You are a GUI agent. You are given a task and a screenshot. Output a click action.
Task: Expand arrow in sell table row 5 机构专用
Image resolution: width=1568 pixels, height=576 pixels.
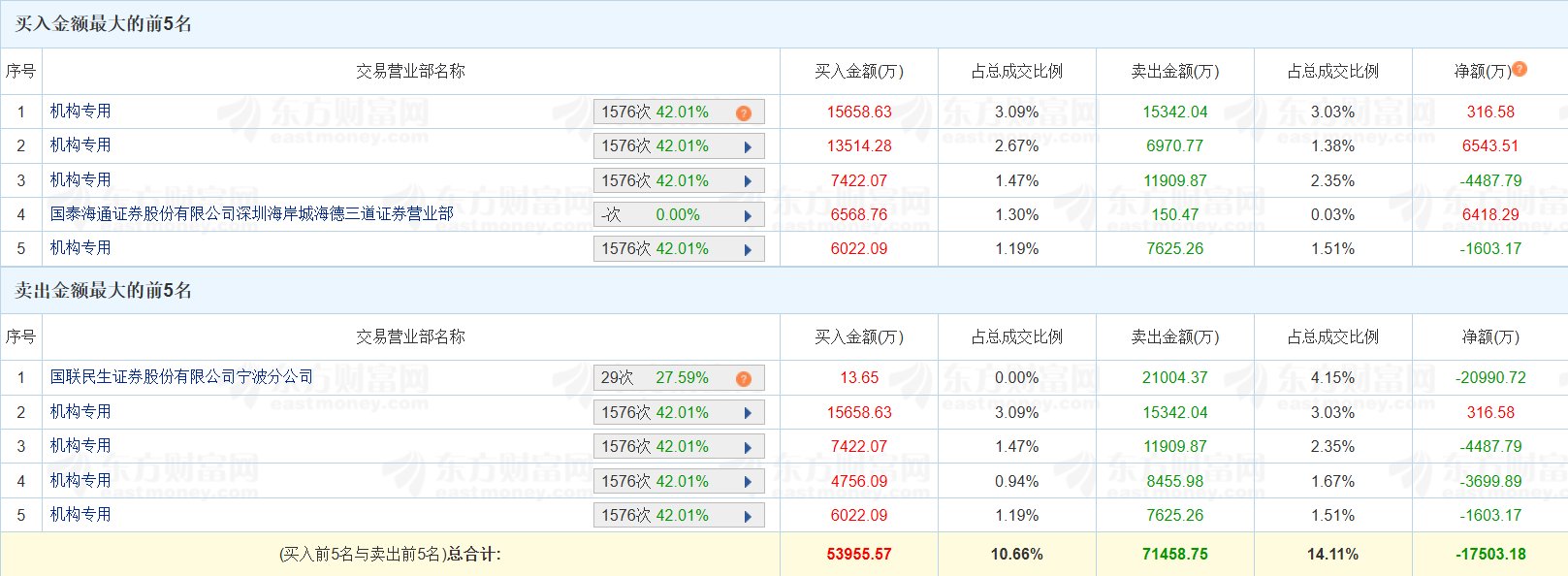click(748, 516)
